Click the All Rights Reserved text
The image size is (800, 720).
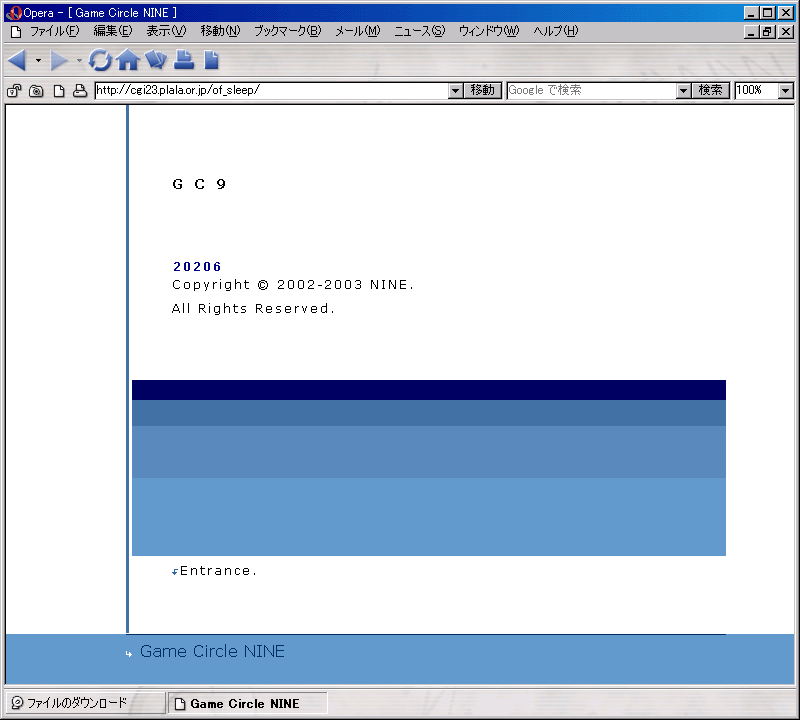point(253,308)
